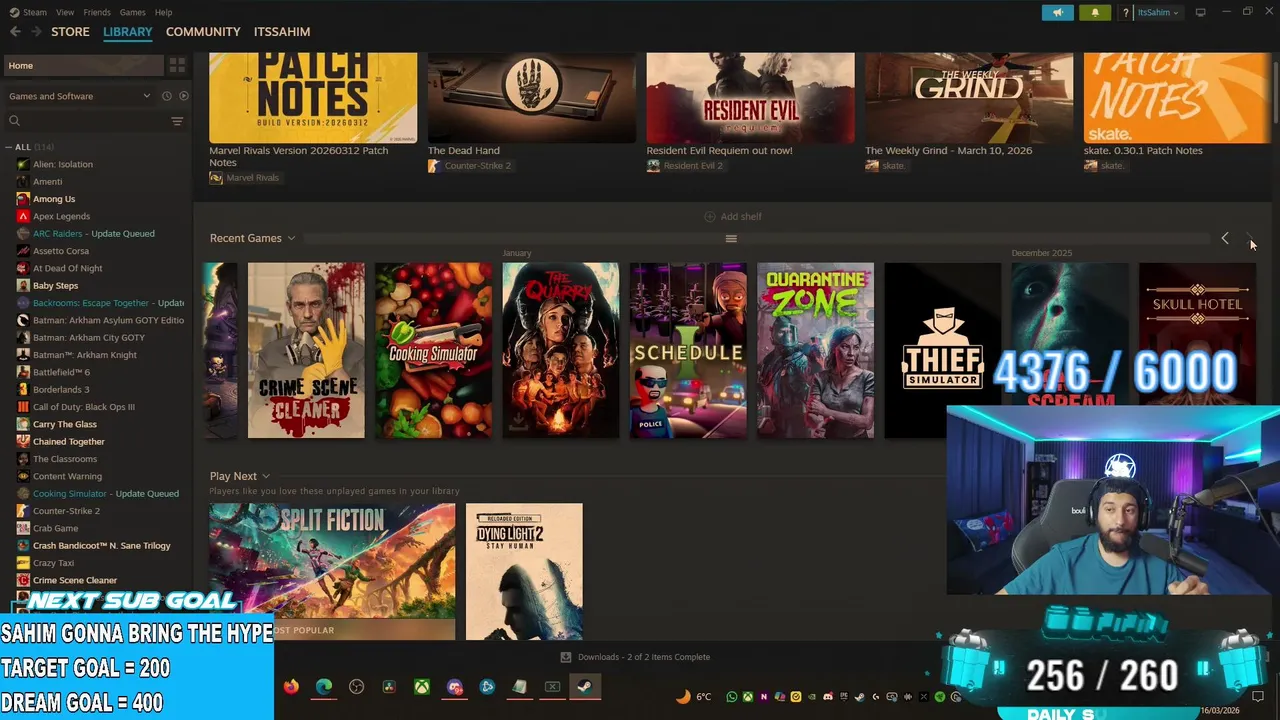The image size is (1280, 720).
Task: Open the ItsSahim account dropdown
Action: pyautogui.click(x=1159, y=12)
